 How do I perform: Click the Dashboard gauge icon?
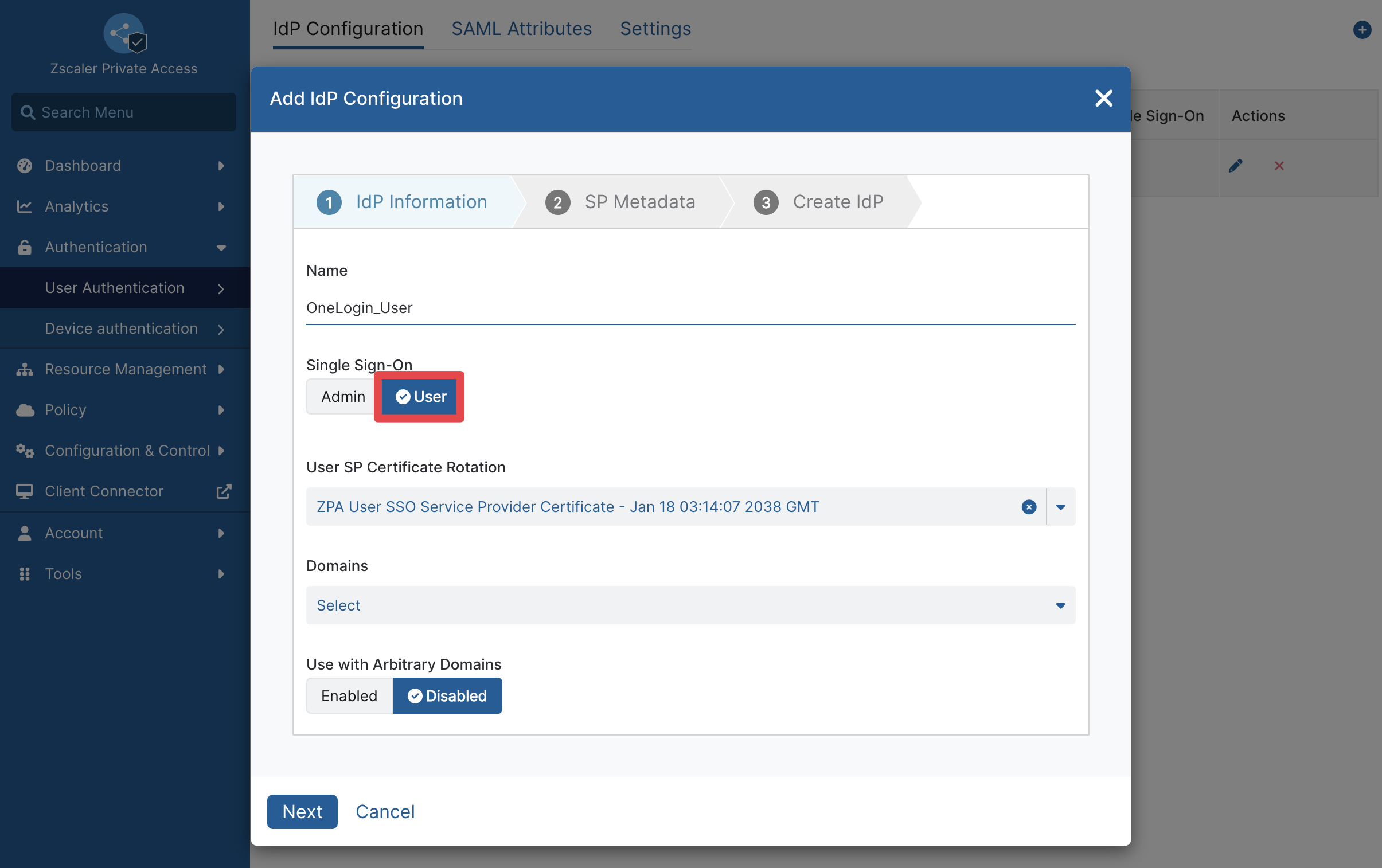click(25, 166)
